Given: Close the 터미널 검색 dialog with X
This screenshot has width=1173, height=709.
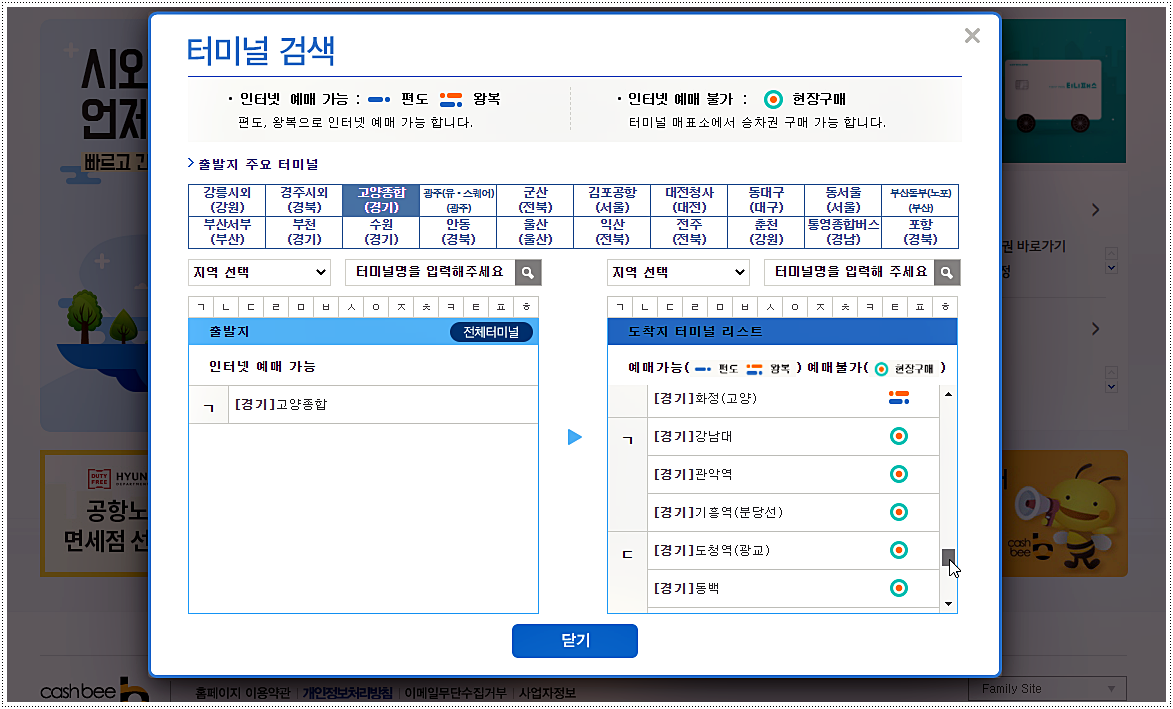Looking at the screenshot, I should 972,35.
